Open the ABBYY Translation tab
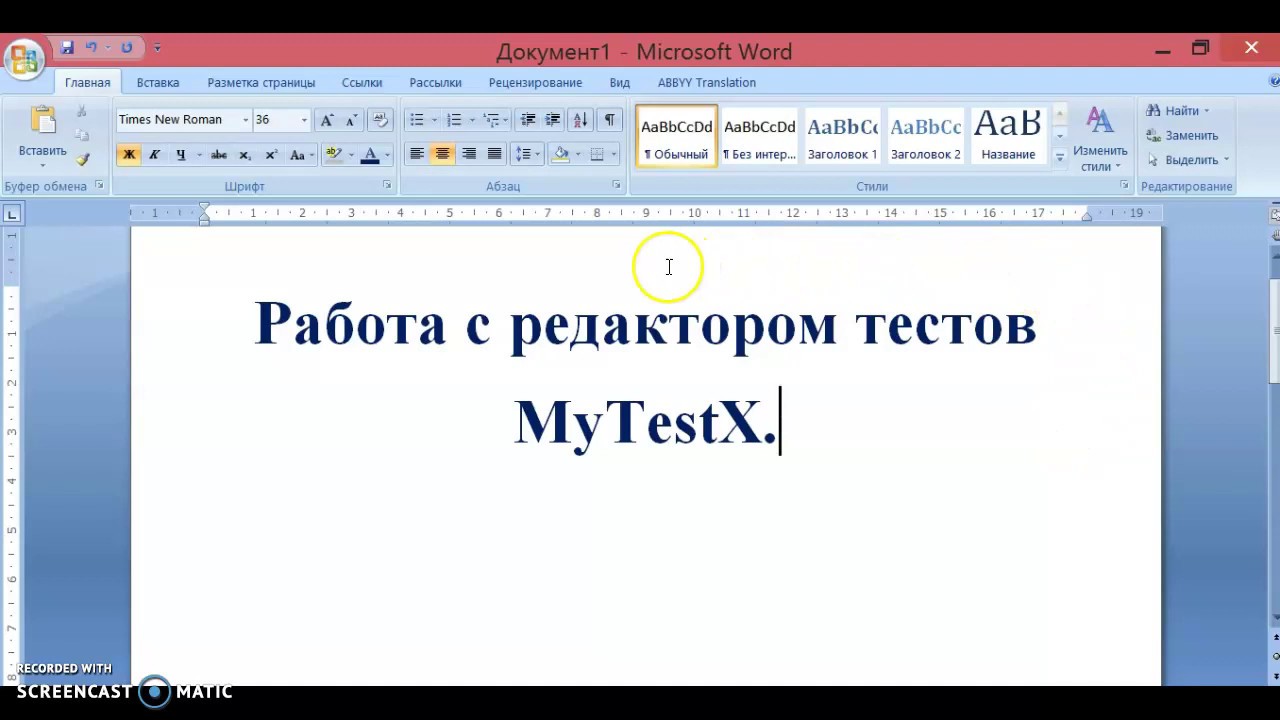The image size is (1280, 720). coord(706,83)
